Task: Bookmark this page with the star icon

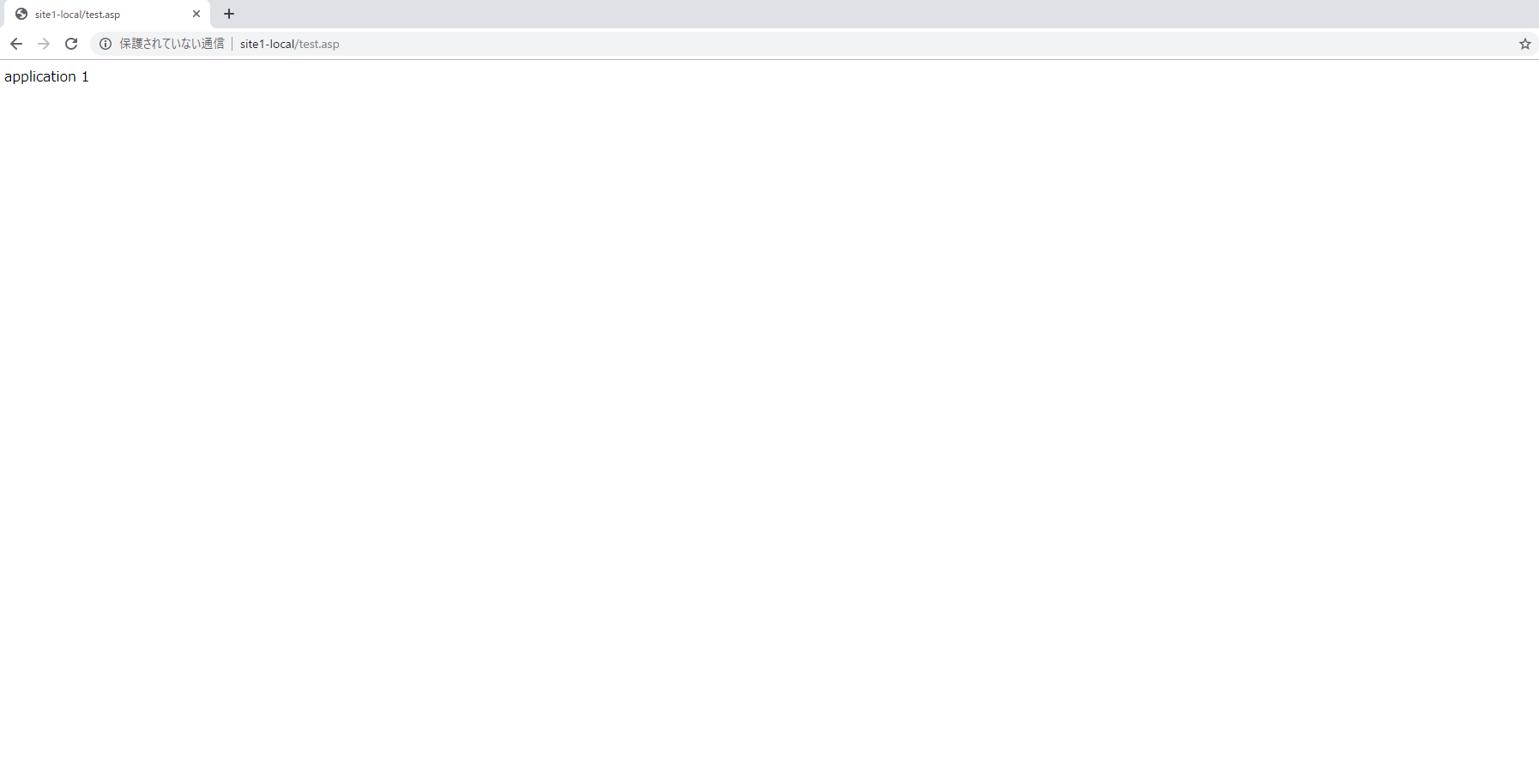Action: [x=1524, y=44]
